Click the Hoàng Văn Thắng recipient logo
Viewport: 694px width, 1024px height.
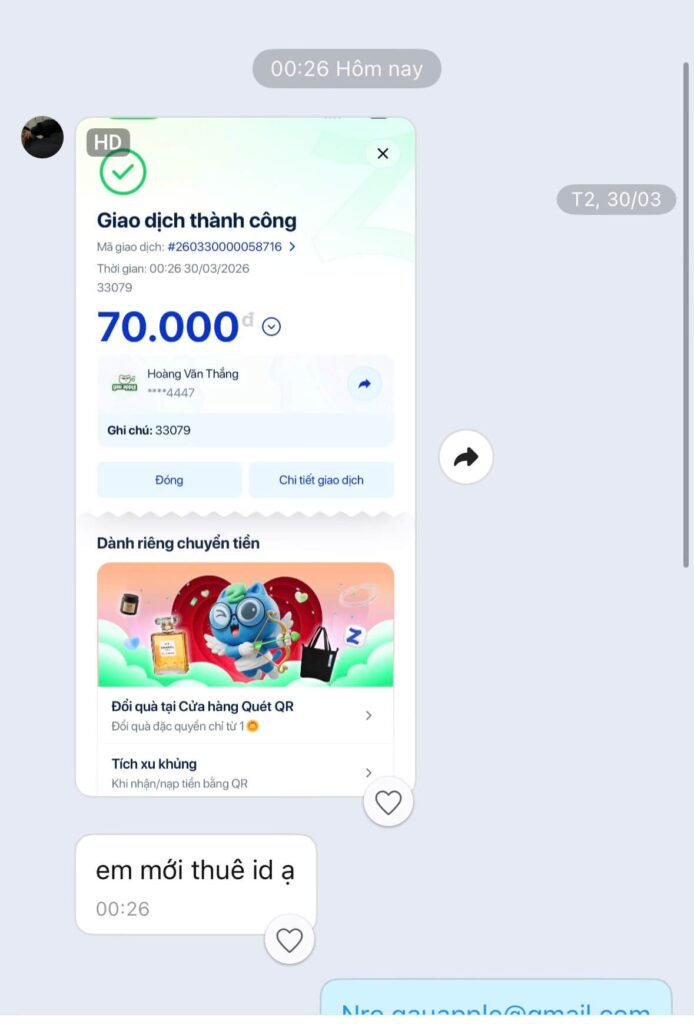click(x=125, y=383)
